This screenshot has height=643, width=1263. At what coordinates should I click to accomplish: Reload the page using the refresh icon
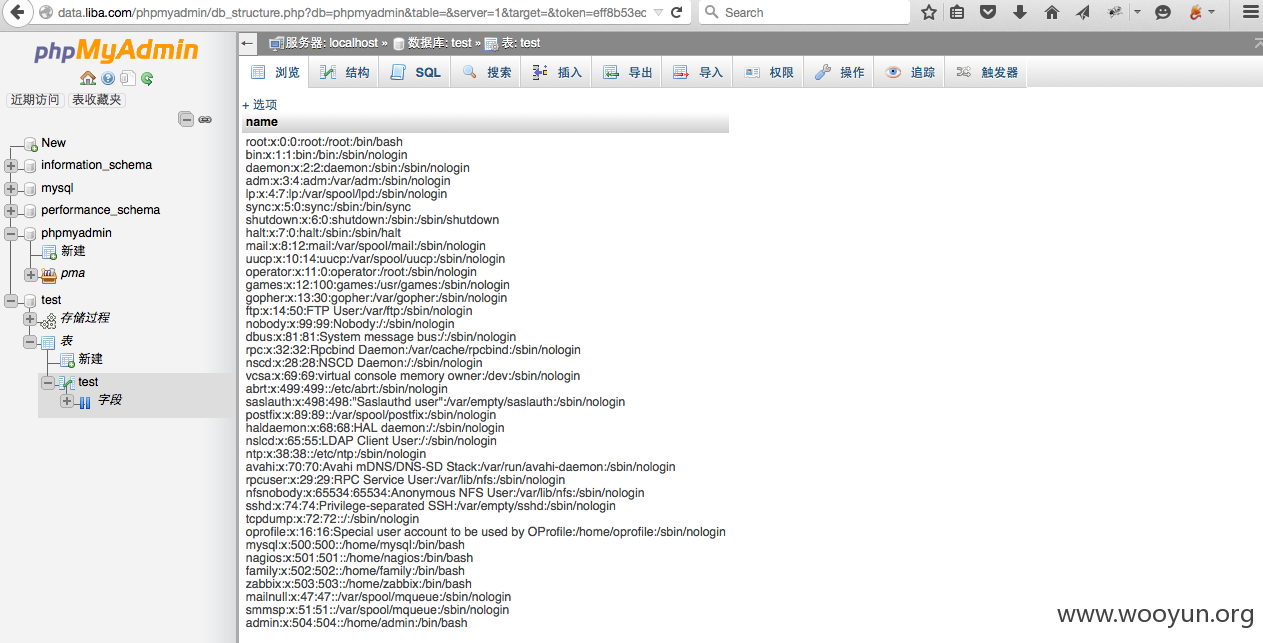click(677, 13)
